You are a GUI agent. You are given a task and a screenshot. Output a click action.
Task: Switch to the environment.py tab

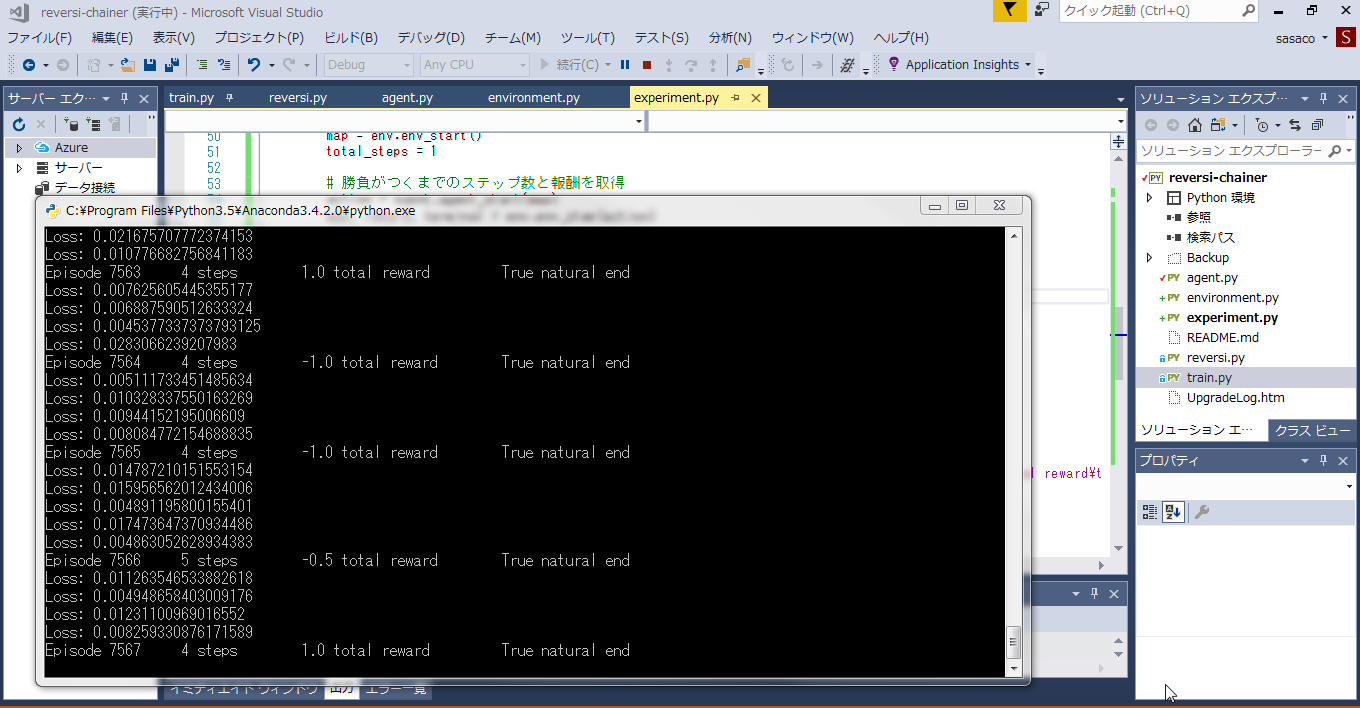[534, 98]
